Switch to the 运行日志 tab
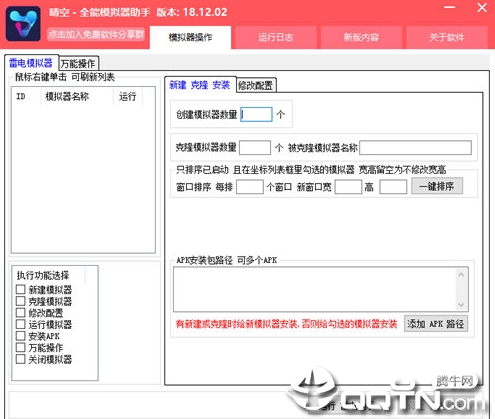 click(x=276, y=37)
